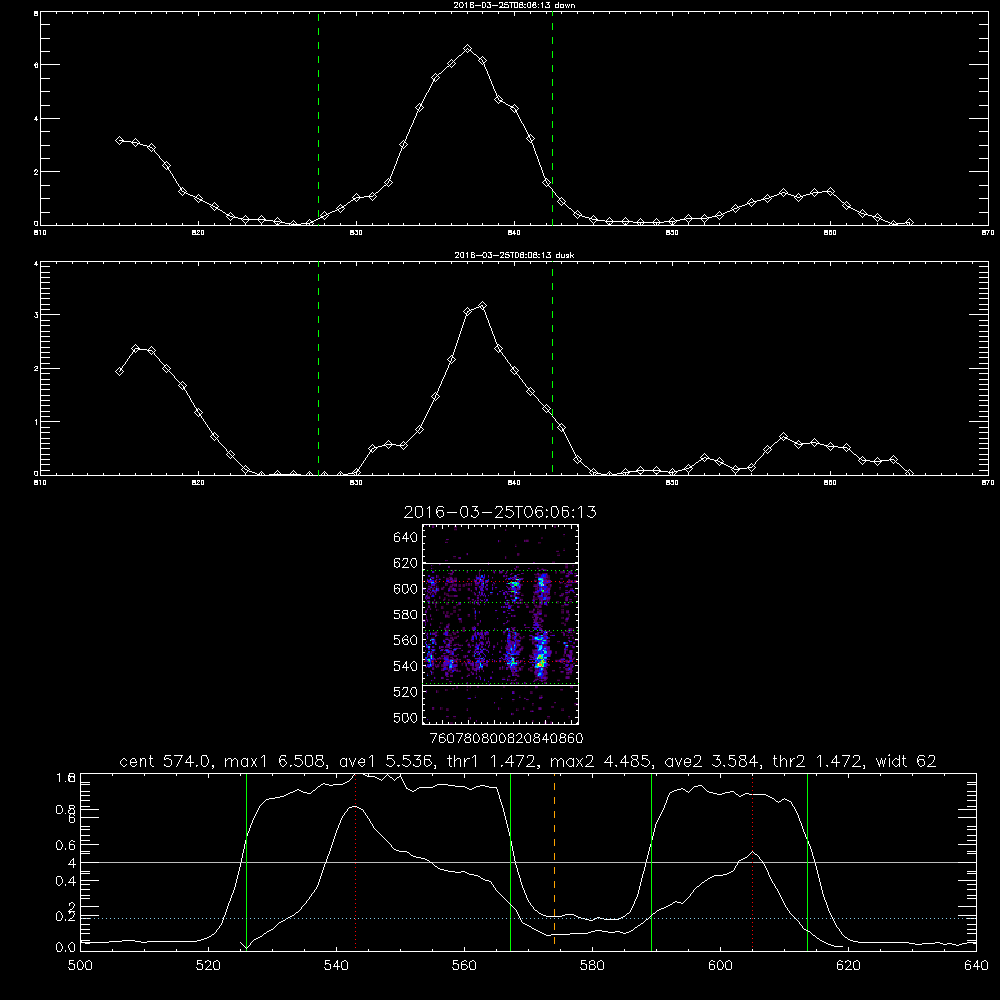
Task: Click the x-axis label '620' of bottom plot
Action: tap(848, 966)
